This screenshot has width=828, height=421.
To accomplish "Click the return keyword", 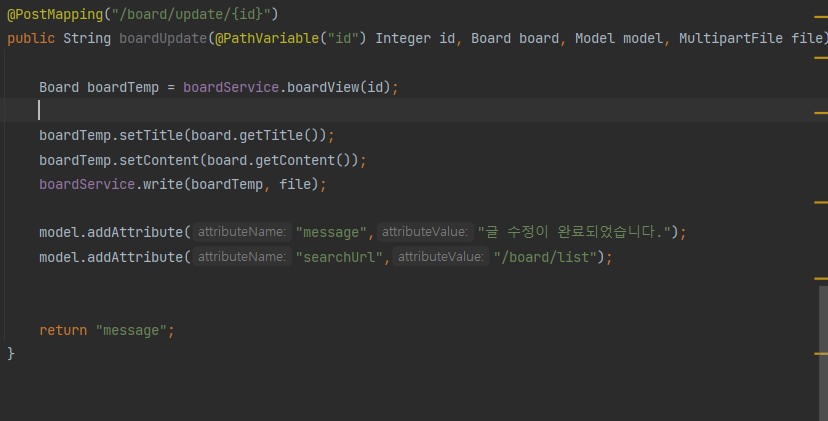I will pos(63,331).
